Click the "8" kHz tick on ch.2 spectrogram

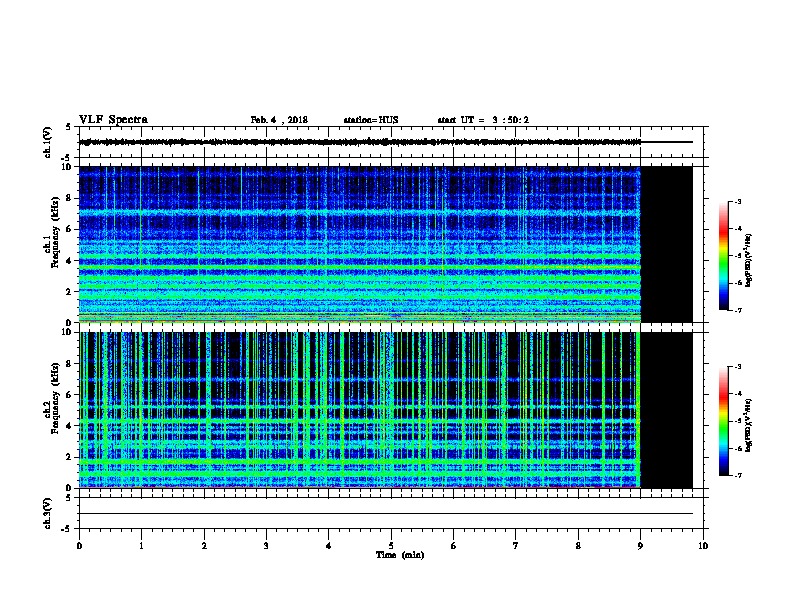pos(69,364)
